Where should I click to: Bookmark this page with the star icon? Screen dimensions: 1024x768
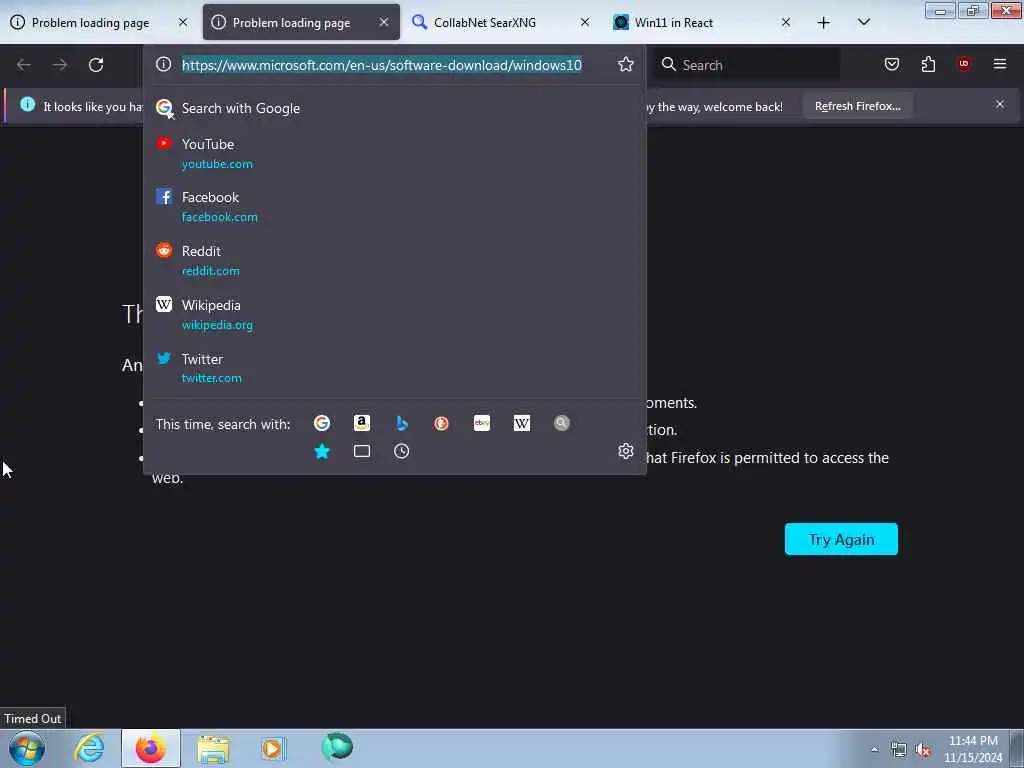point(626,64)
